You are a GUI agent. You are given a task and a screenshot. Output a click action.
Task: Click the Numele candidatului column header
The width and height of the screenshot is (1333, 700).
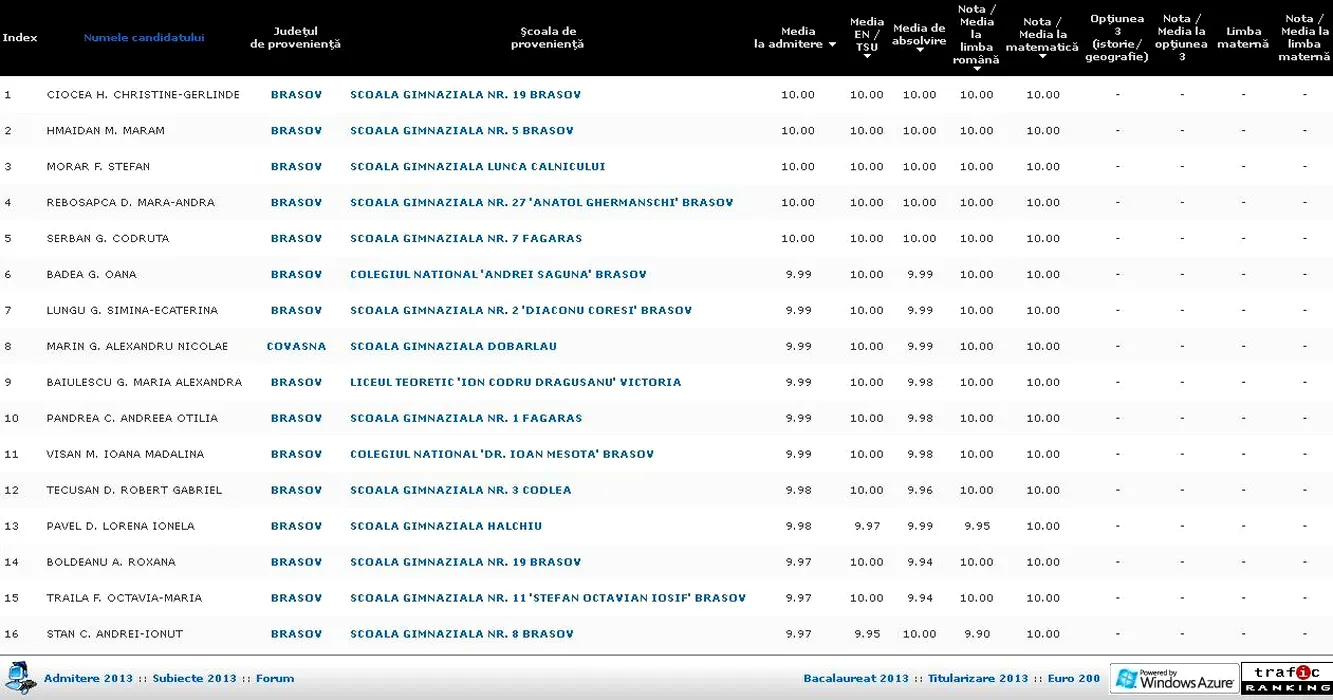pos(144,38)
